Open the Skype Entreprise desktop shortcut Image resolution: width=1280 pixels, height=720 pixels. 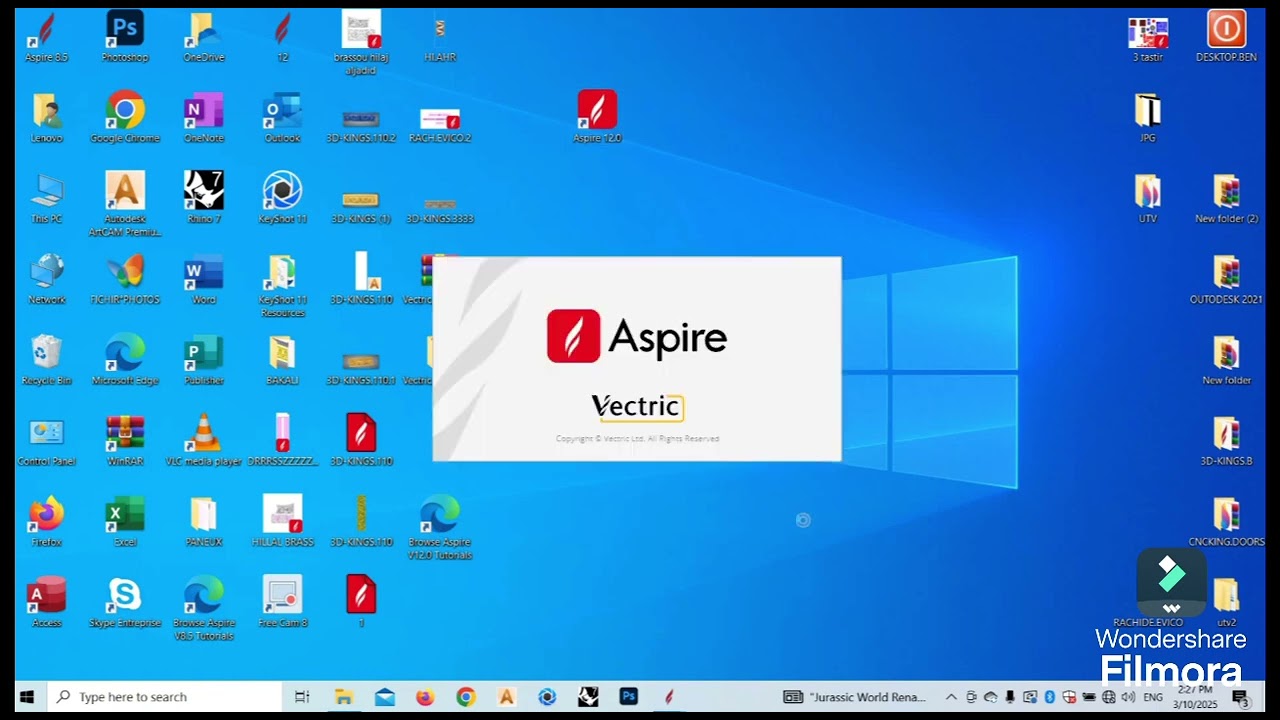[x=125, y=604]
